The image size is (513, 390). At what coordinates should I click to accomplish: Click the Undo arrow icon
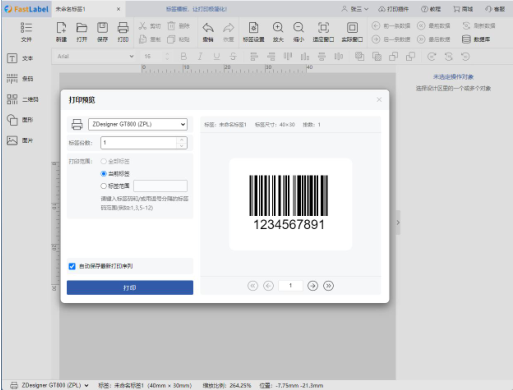pyautogui.click(x=208, y=28)
